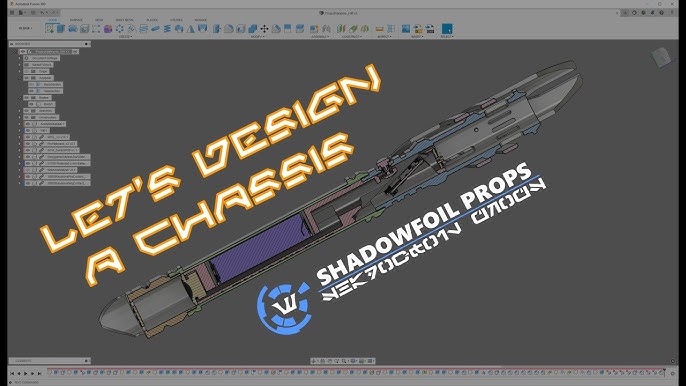
Task: Toggle visibility eye of the Bodies folder
Action: click(x=27, y=97)
